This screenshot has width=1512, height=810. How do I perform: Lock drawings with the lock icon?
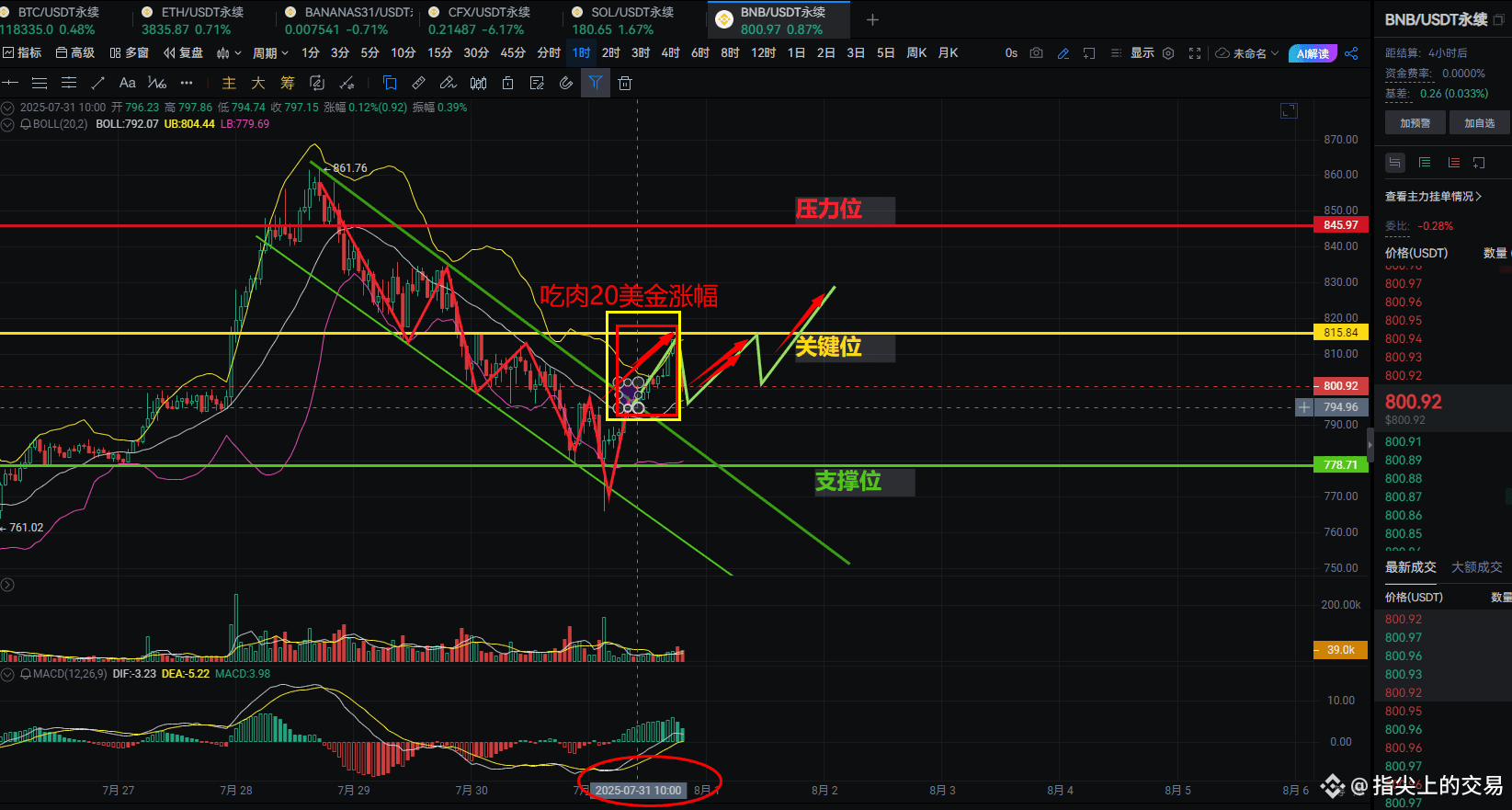pyautogui.click(x=507, y=83)
